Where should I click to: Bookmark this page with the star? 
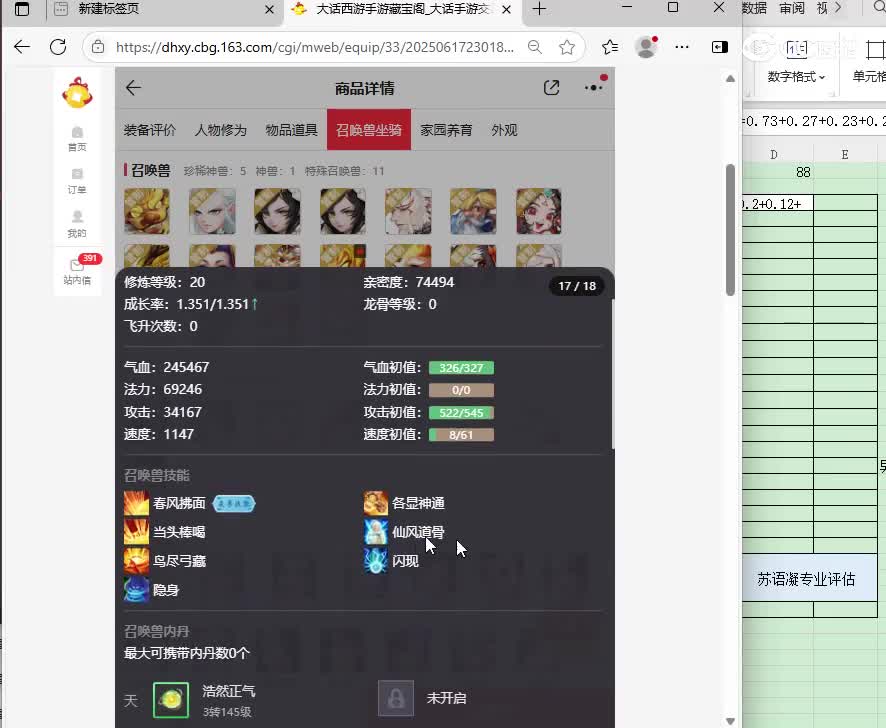[x=567, y=47]
